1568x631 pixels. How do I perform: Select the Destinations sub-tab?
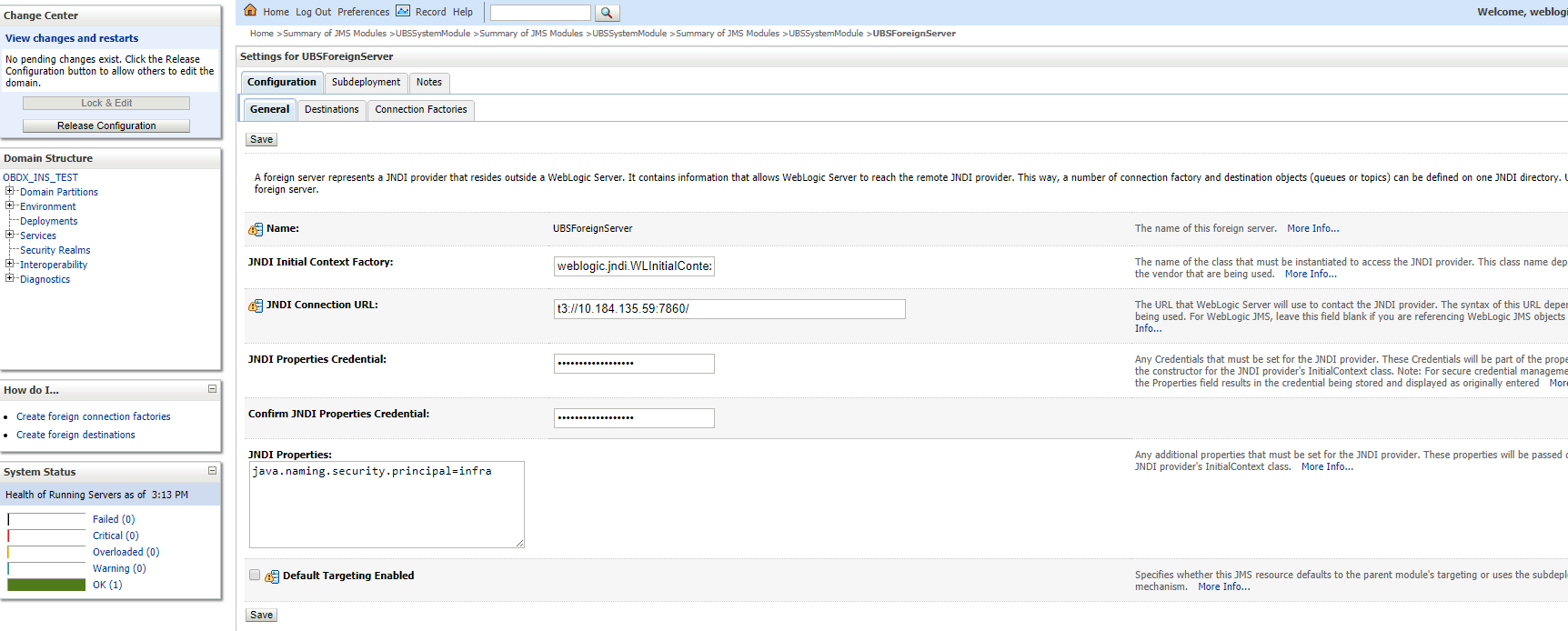click(x=332, y=109)
